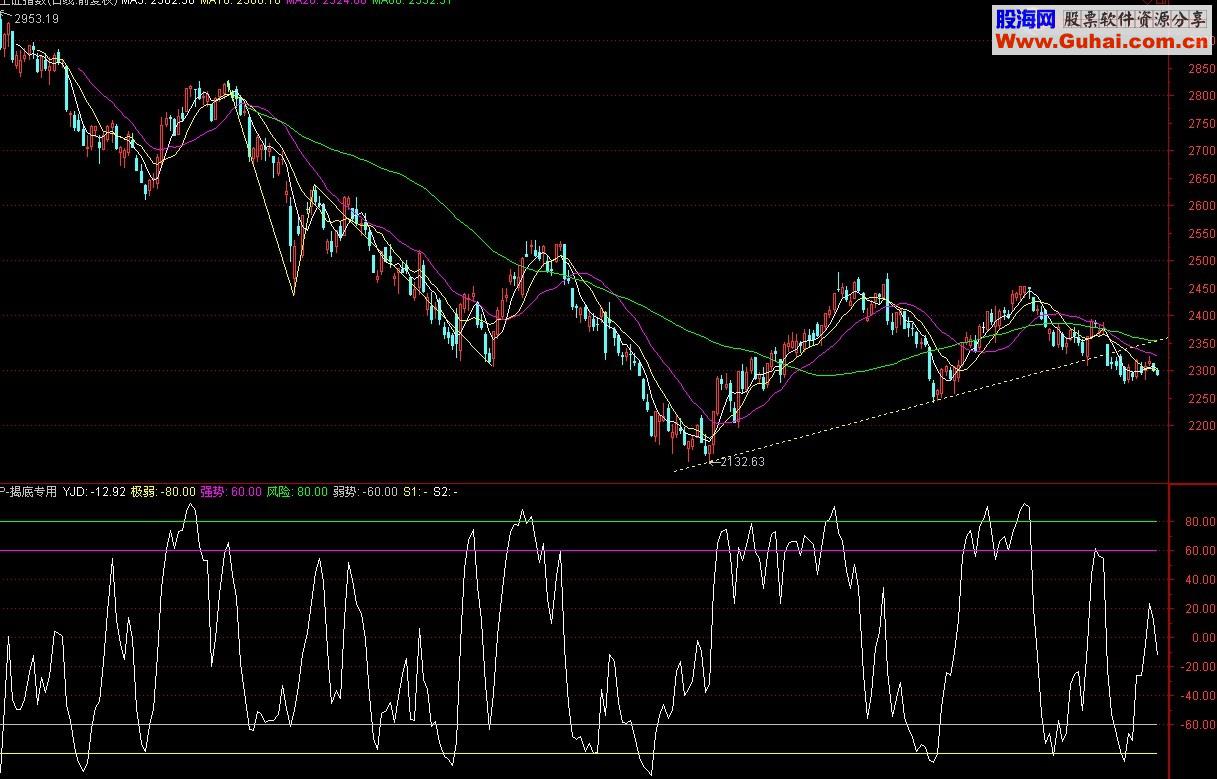Click the 2600 price axis tick
This screenshot has width=1217, height=779.
(1200, 206)
